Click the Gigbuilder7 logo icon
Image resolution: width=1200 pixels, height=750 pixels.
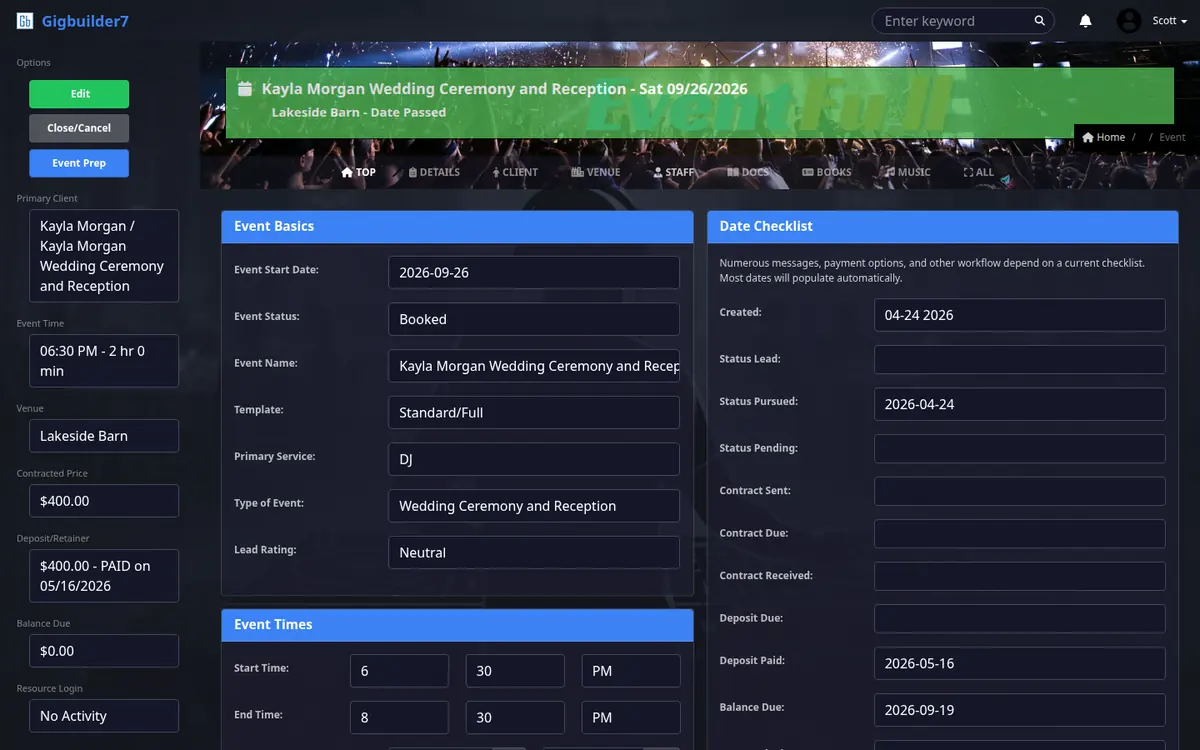[25, 21]
